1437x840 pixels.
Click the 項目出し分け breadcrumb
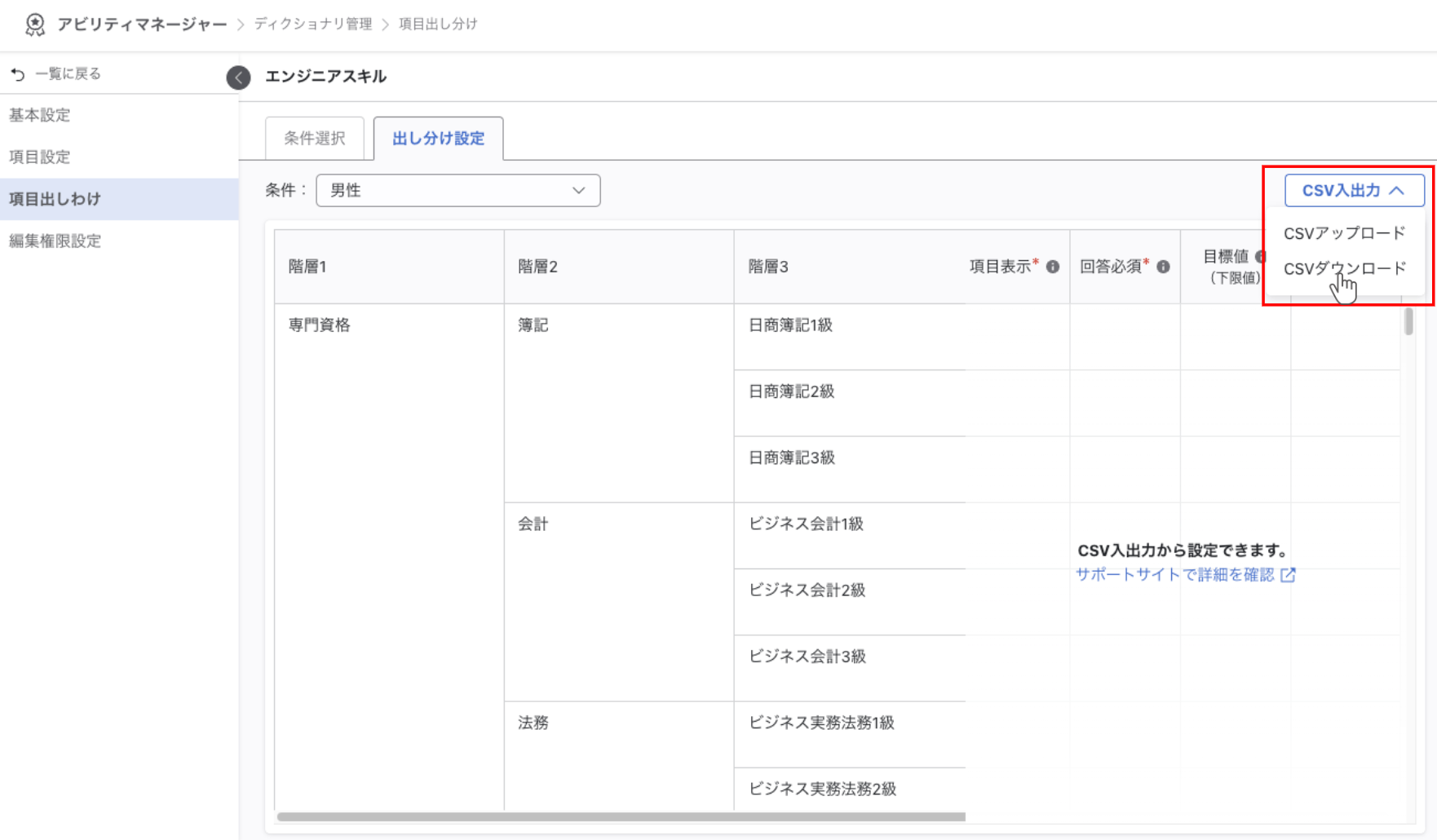pos(438,24)
